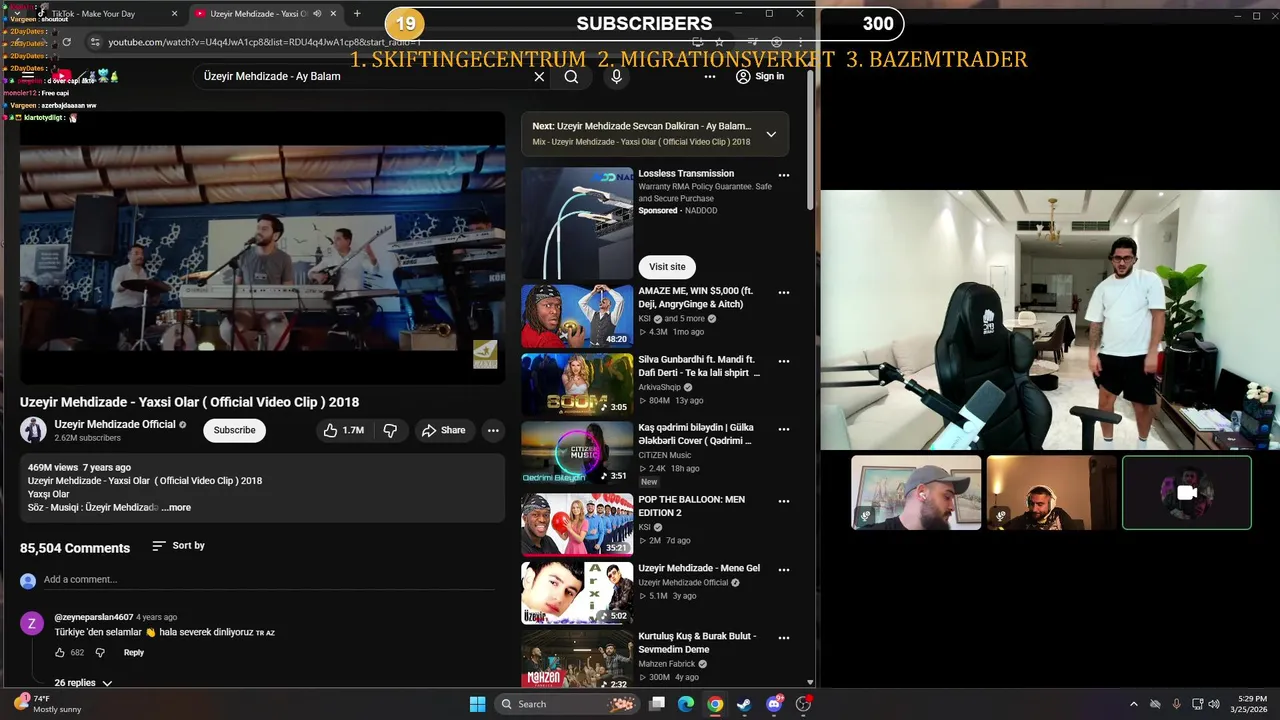Screen dimensions: 1280x720
Task: Select the gray-cap participant video tile
Action: click(916, 493)
